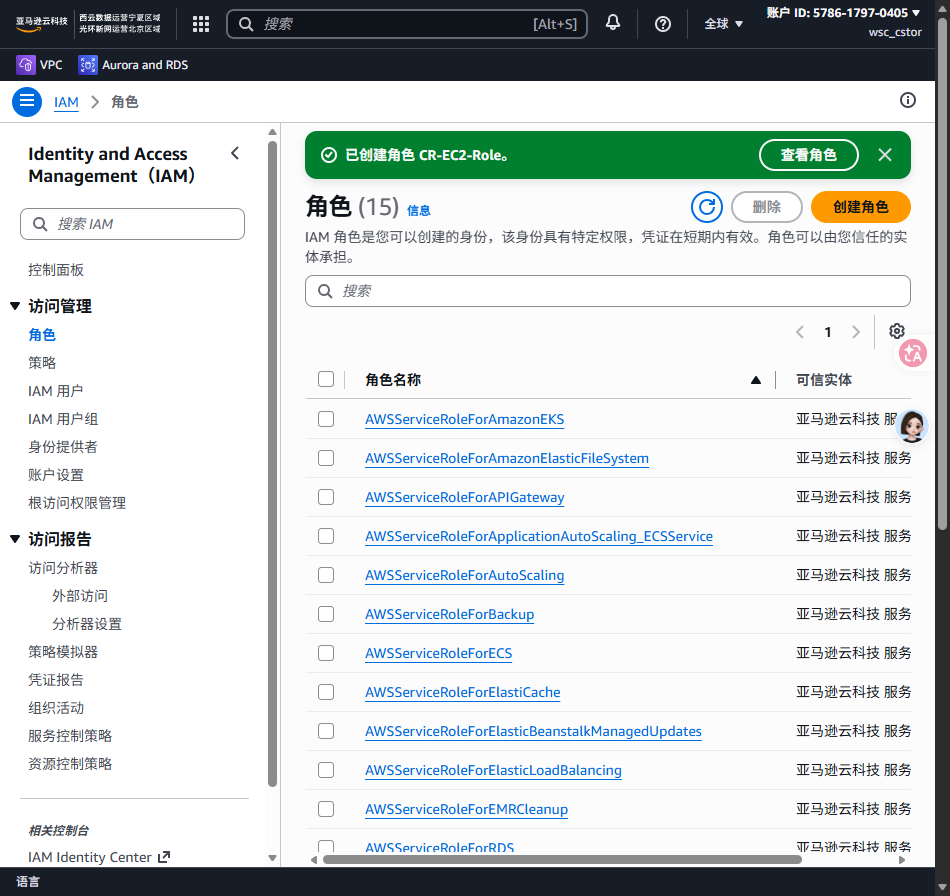Open the AWSServiceRoleForECS role link
The image size is (950, 896).
click(x=439, y=653)
